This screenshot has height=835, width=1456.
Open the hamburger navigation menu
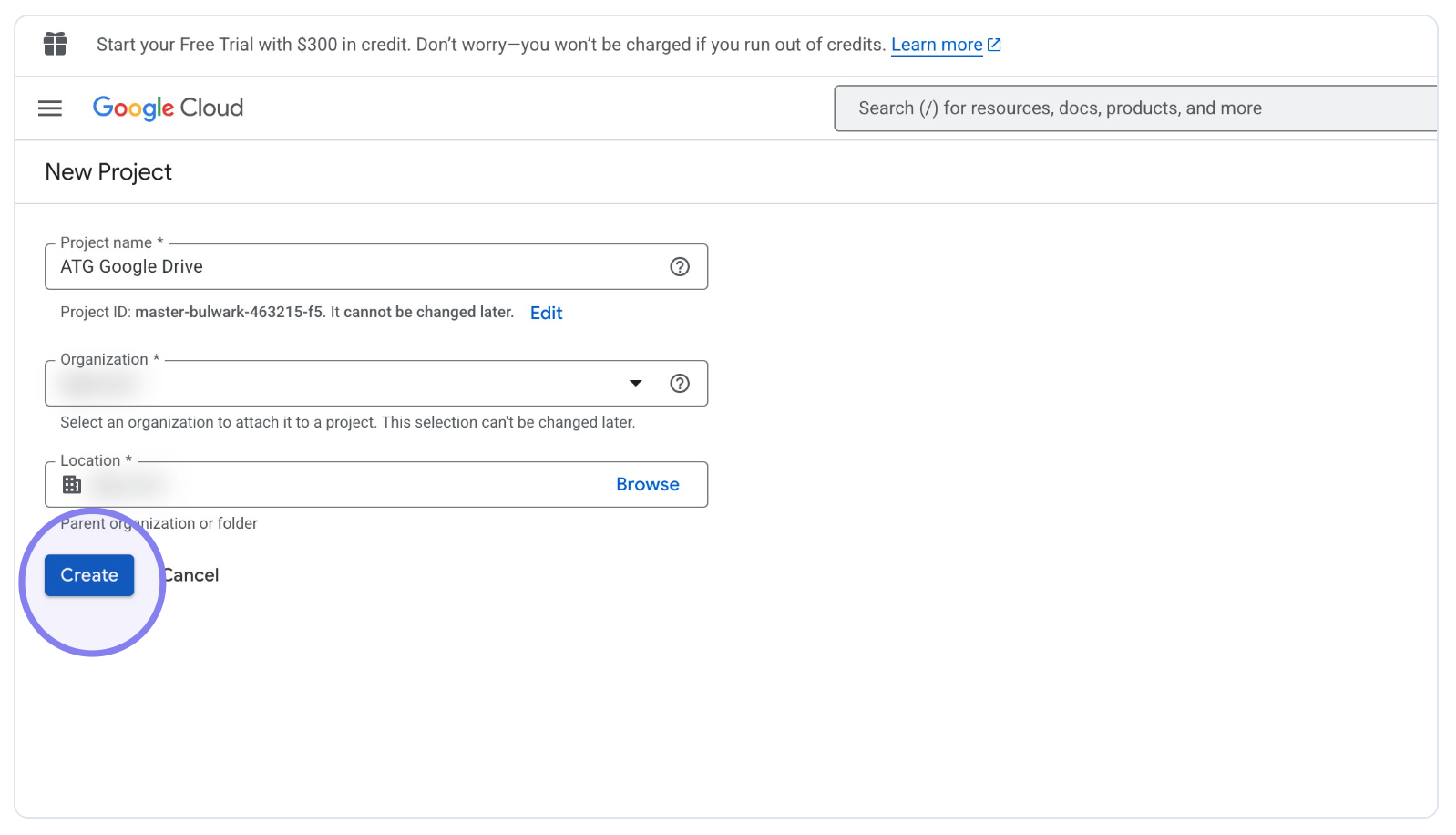pyautogui.click(x=50, y=108)
